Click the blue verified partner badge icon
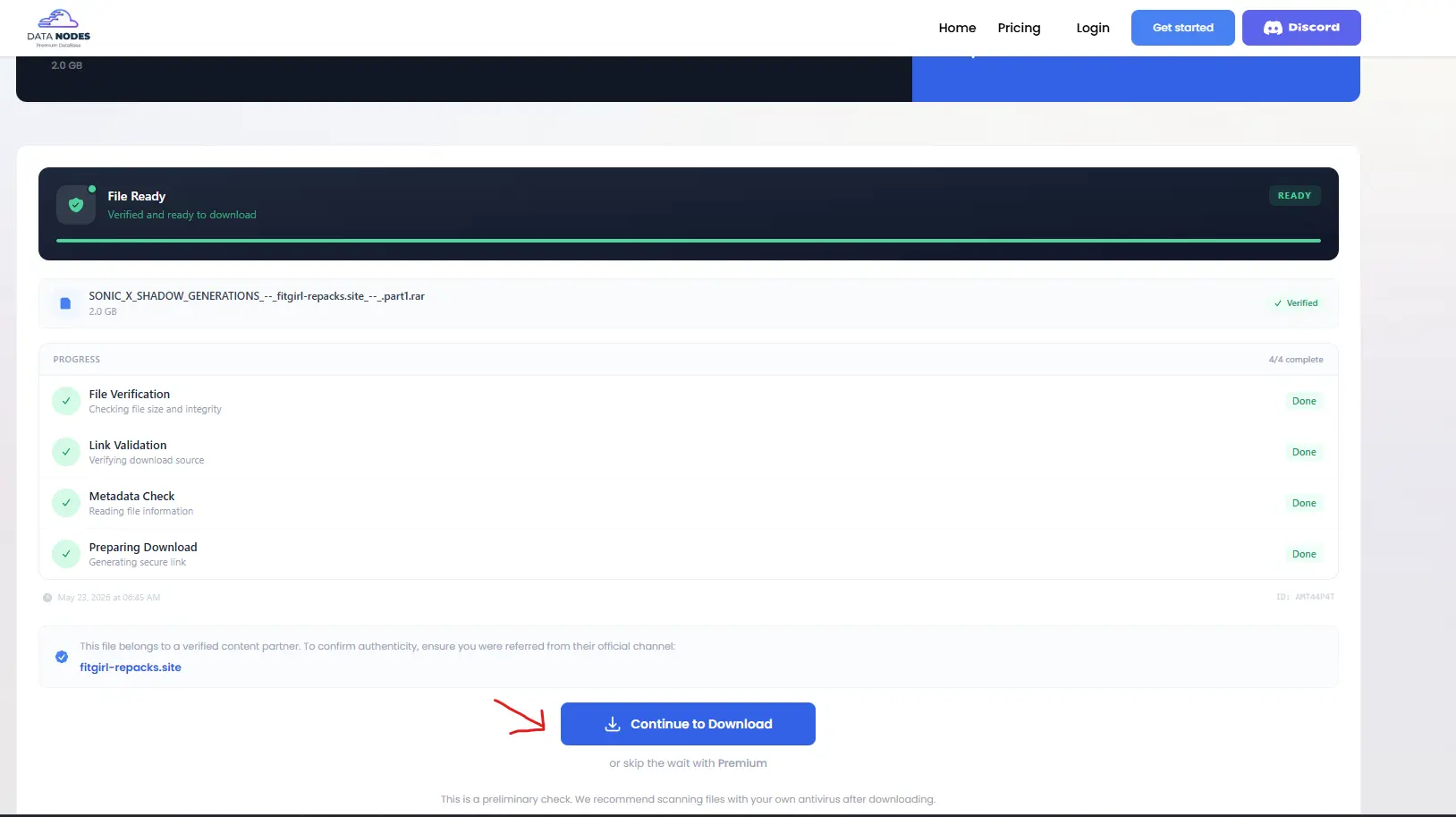Image resolution: width=1456 pixels, height=817 pixels. point(62,657)
